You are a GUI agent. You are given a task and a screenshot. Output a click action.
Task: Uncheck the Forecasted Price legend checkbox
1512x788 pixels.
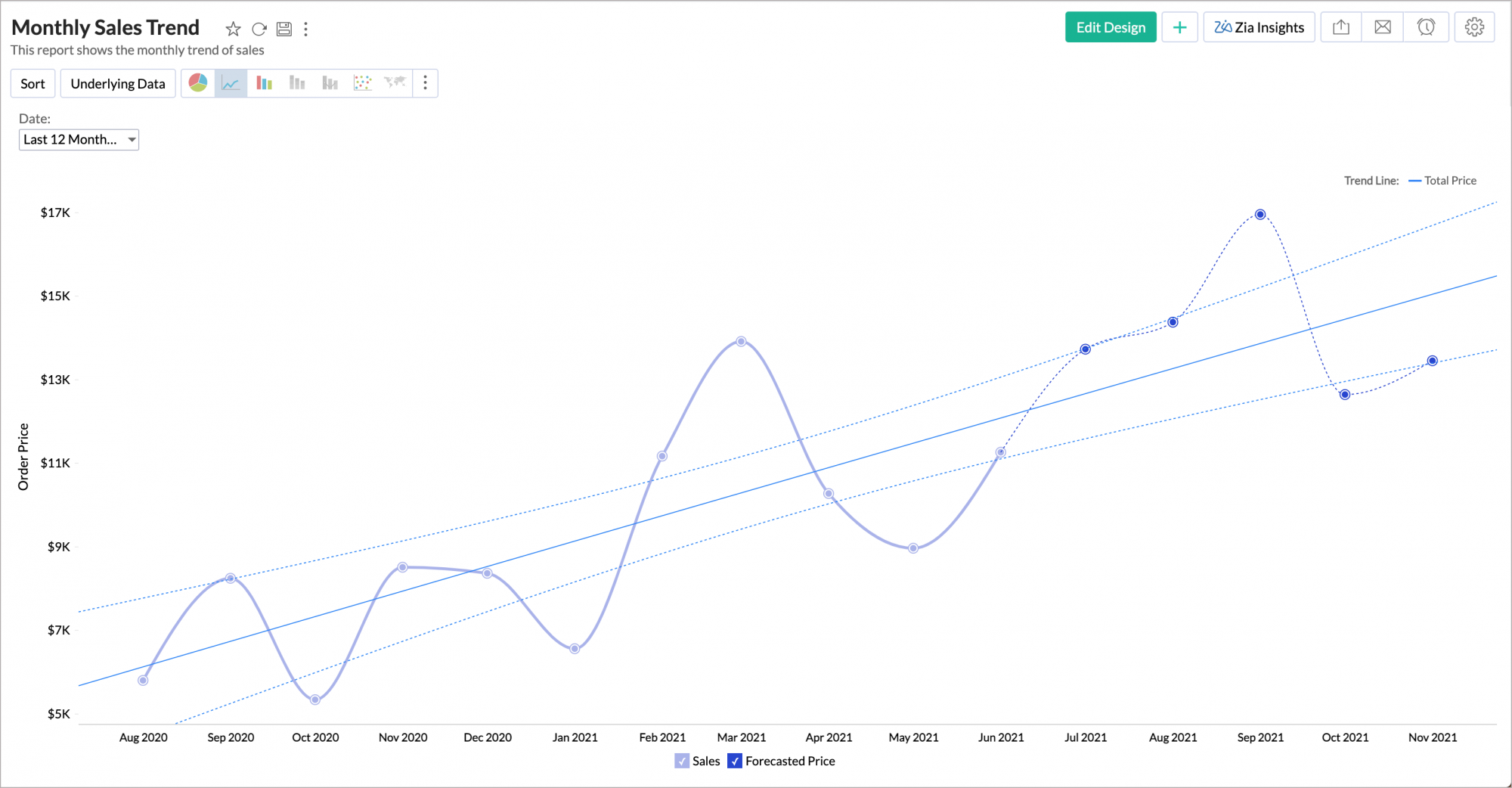tap(735, 761)
